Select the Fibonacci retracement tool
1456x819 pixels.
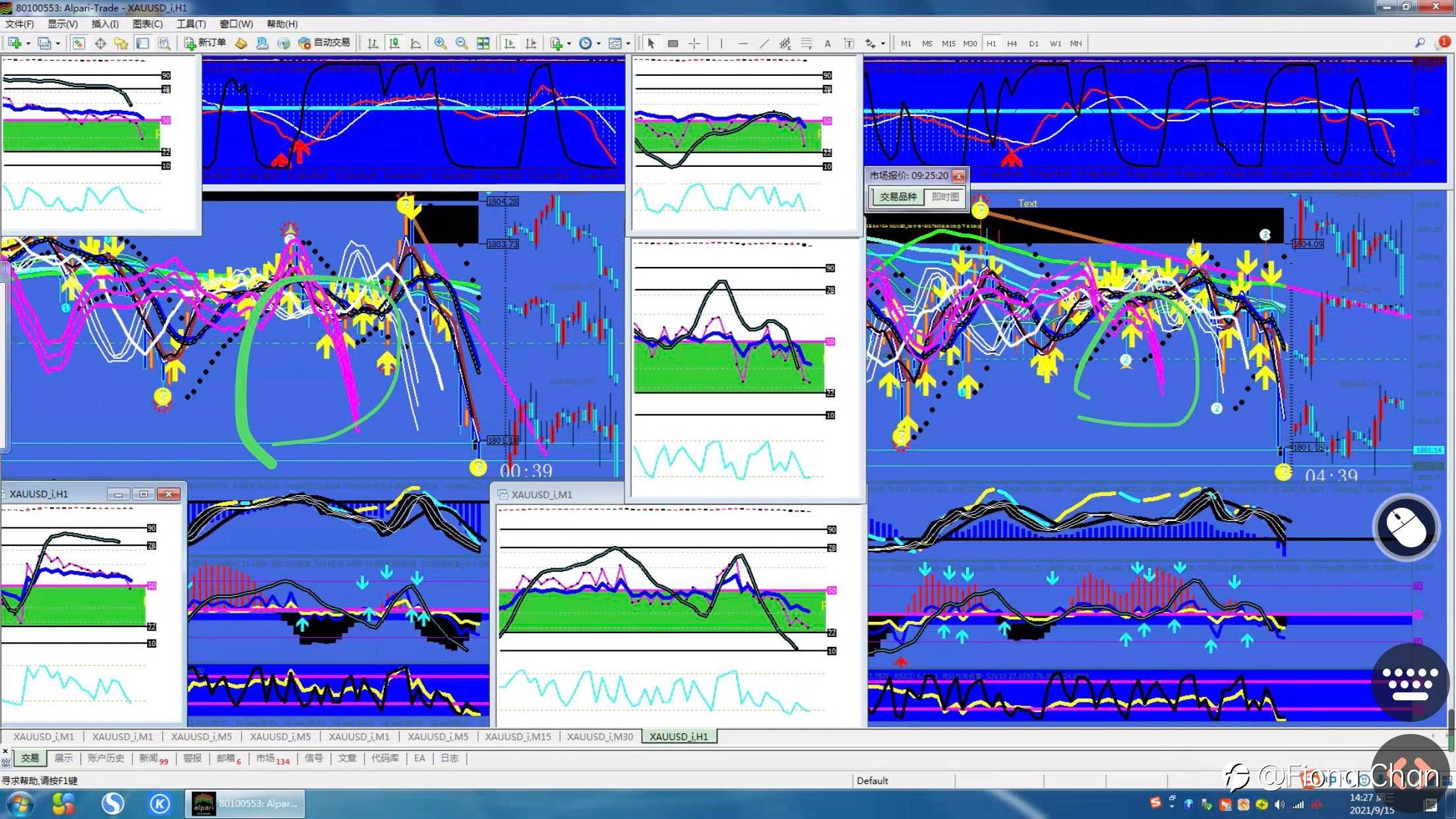[x=806, y=44]
